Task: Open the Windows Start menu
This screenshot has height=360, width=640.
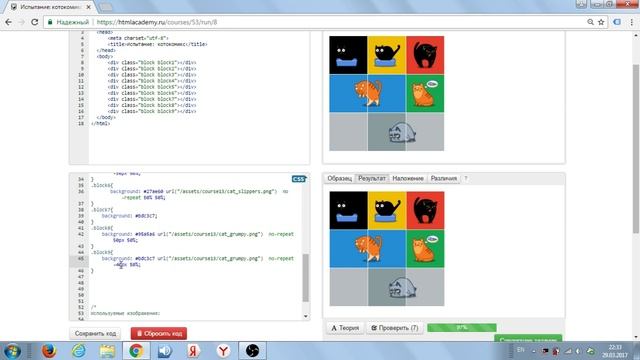Action: click(12, 351)
